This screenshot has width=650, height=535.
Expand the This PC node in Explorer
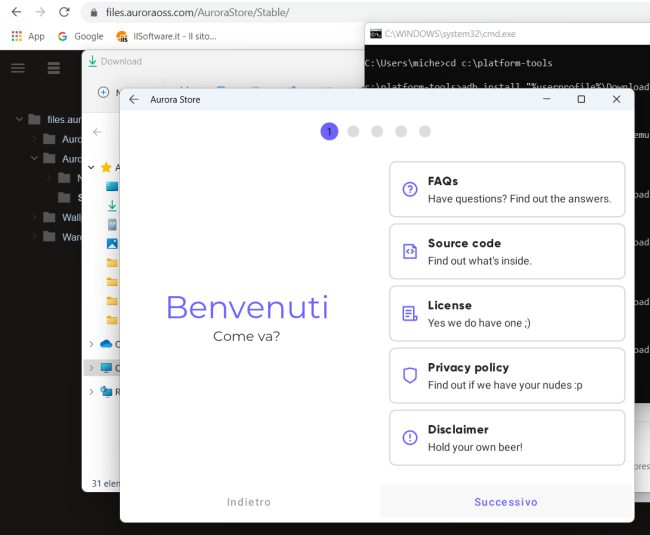tap(92, 368)
